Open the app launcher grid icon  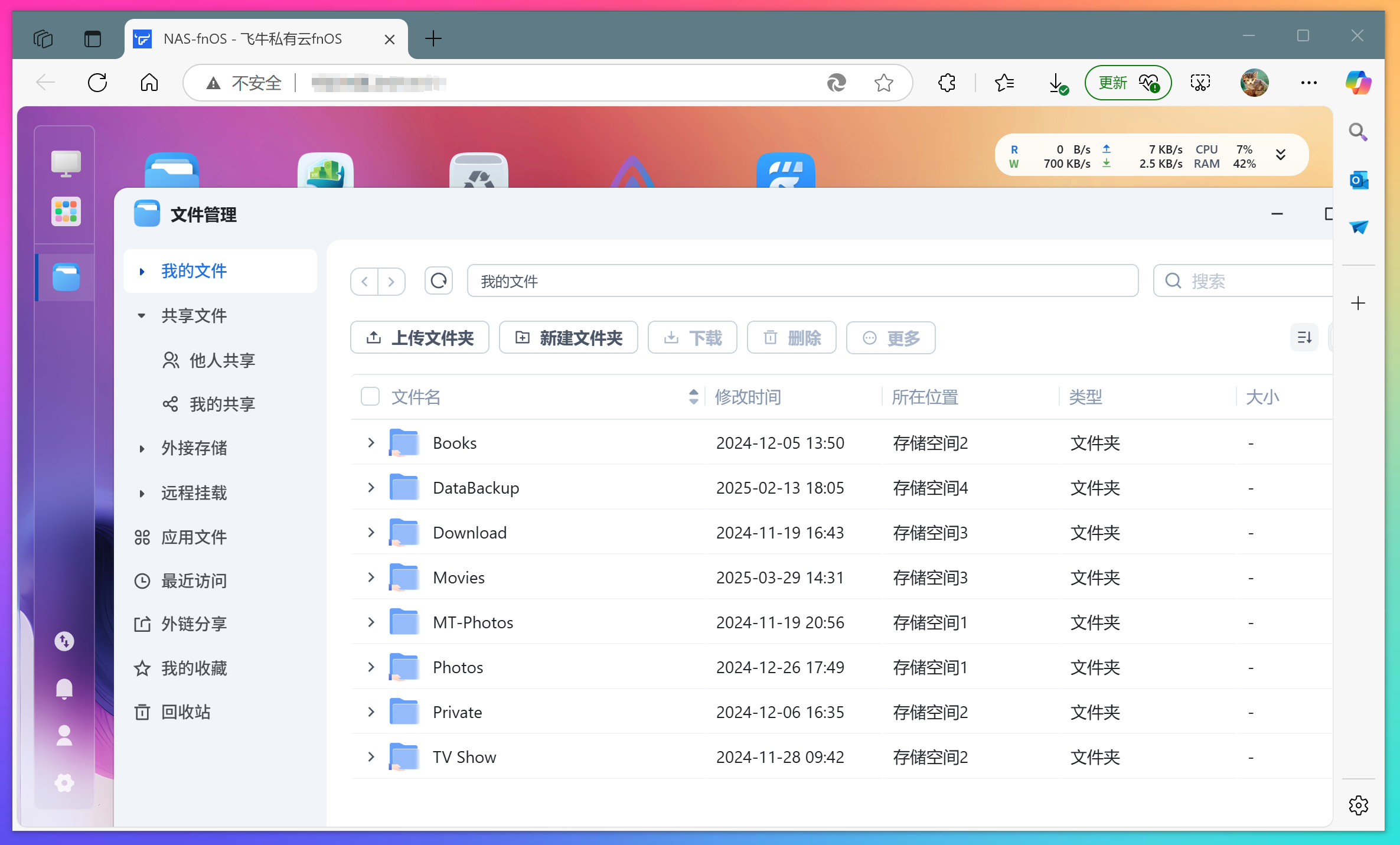coord(66,211)
